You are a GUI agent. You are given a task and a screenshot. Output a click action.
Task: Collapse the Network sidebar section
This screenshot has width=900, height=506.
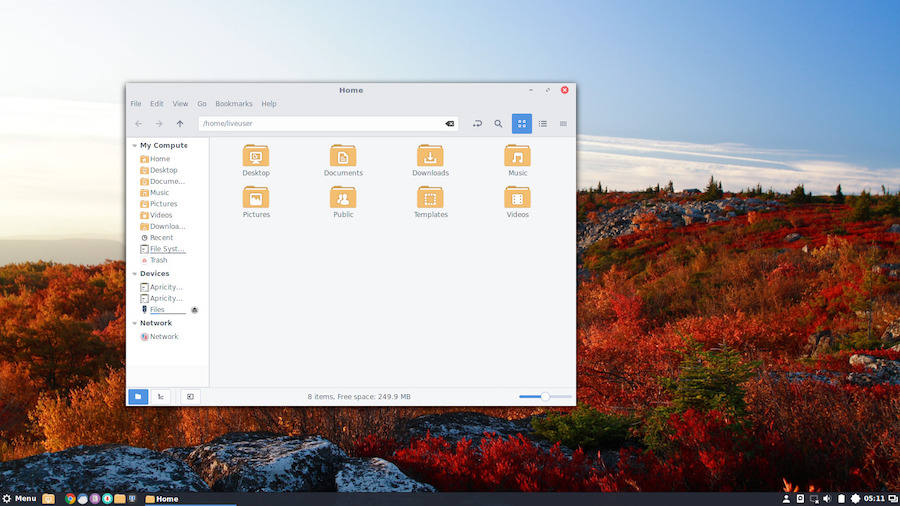point(134,324)
